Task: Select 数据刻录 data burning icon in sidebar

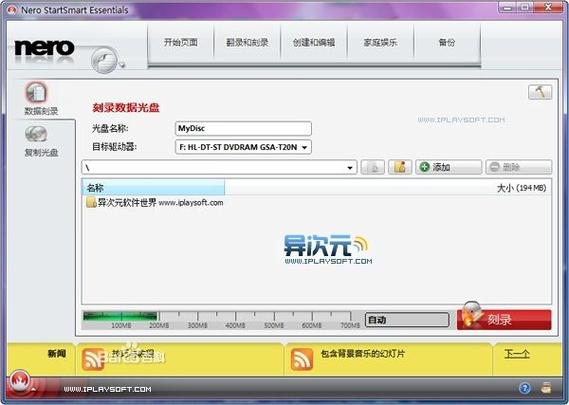Action: coord(36,92)
